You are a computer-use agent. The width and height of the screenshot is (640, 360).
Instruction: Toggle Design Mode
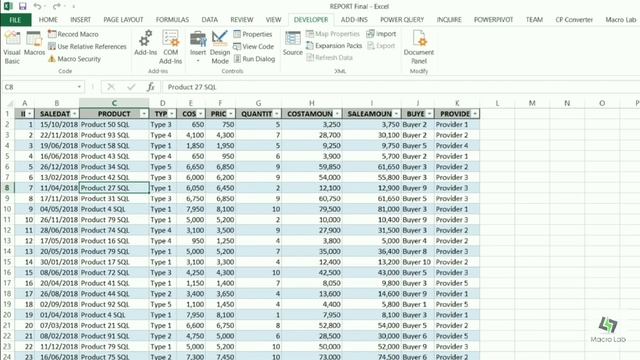[220, 47]
